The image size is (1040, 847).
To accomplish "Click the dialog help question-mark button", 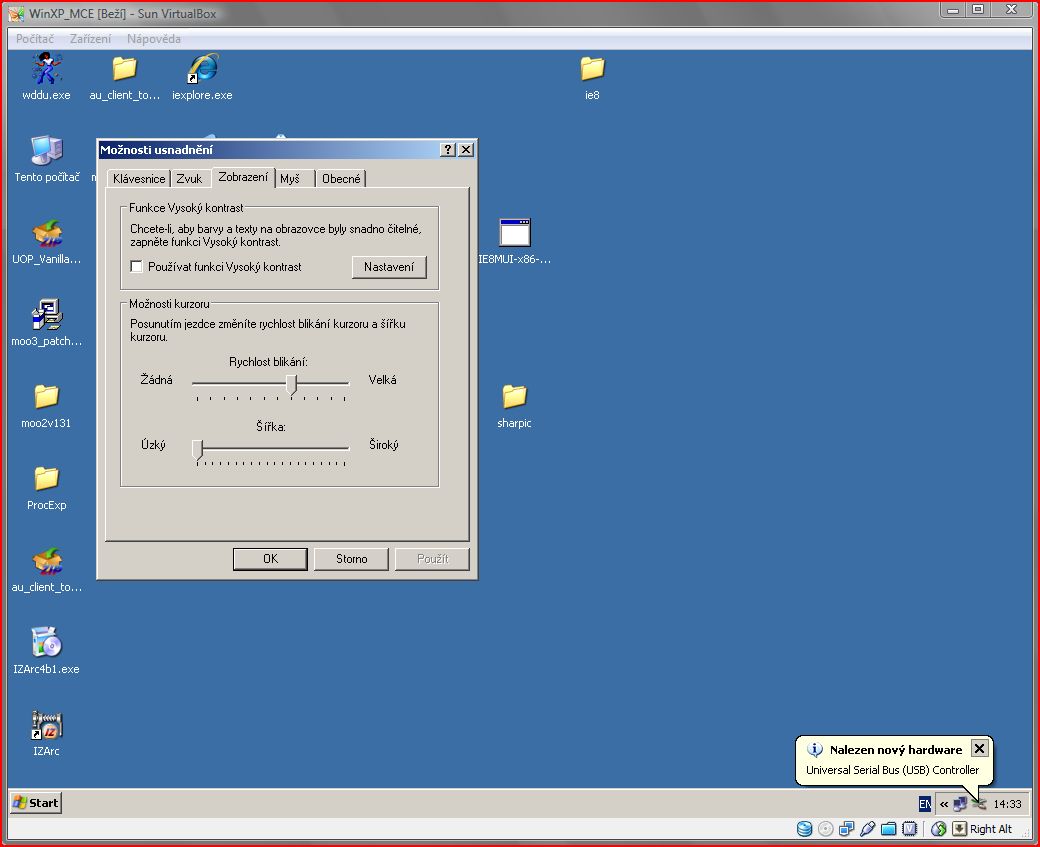I will (448, 150).
